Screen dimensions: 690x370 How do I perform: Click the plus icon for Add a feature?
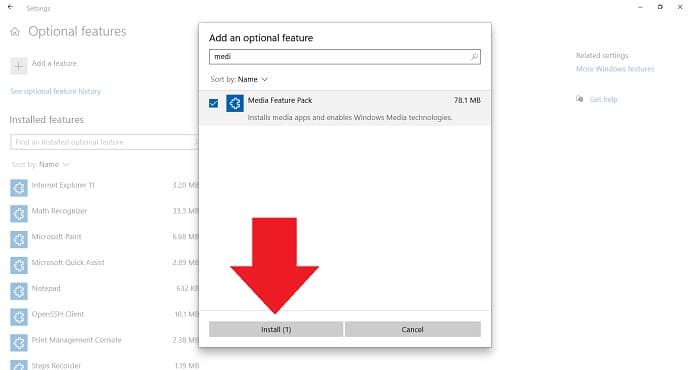[18, 66]
